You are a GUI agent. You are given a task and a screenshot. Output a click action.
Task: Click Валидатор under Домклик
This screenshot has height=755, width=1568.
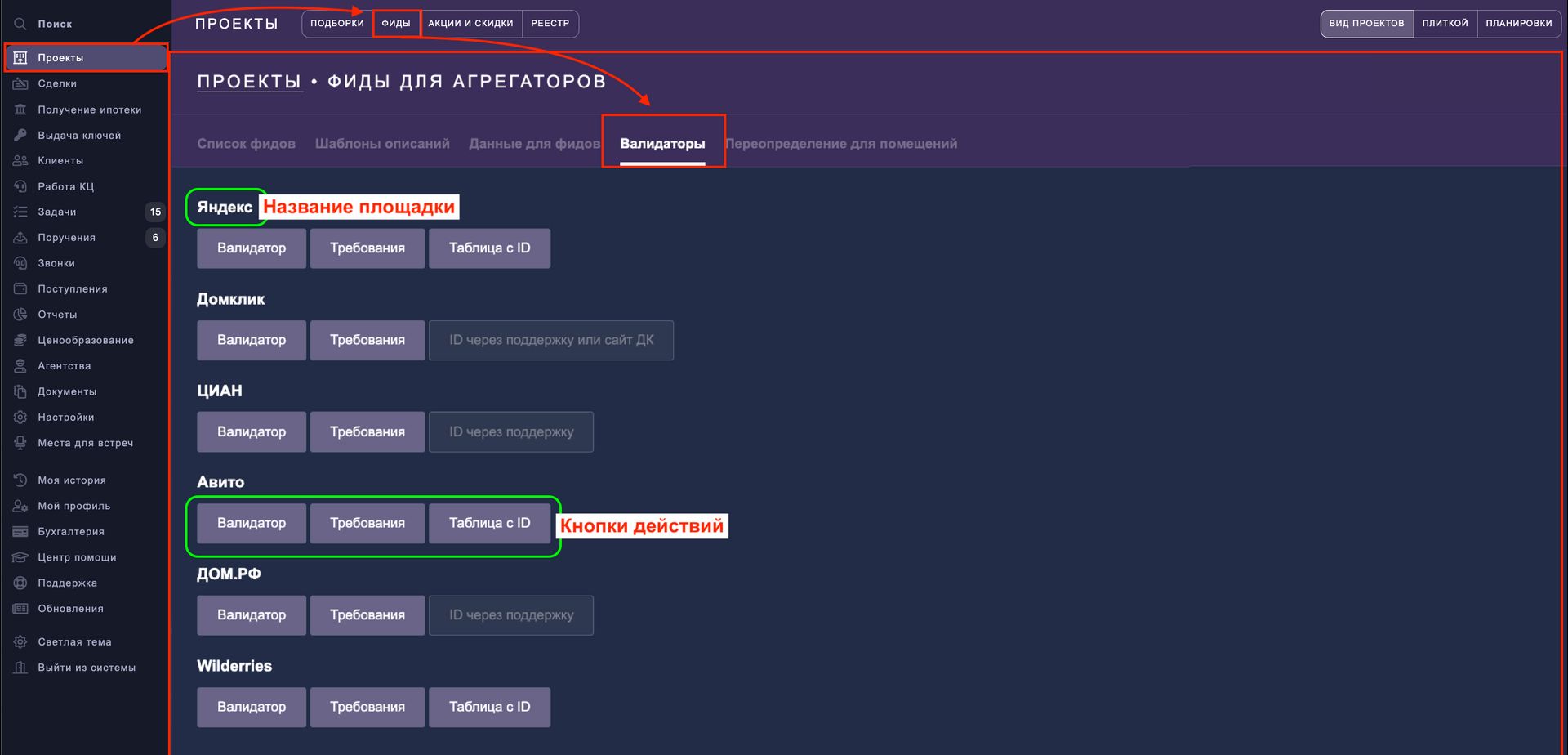(252, 340)
